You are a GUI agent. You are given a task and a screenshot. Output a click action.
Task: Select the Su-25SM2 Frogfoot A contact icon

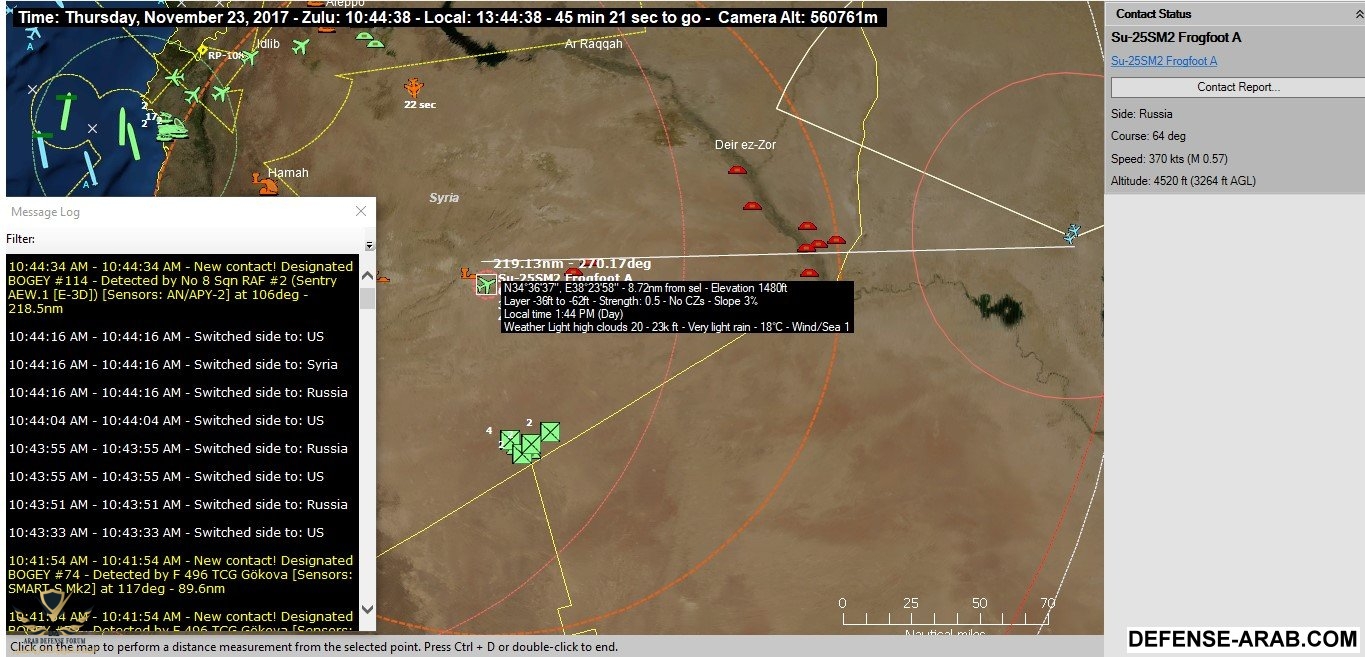486,285
